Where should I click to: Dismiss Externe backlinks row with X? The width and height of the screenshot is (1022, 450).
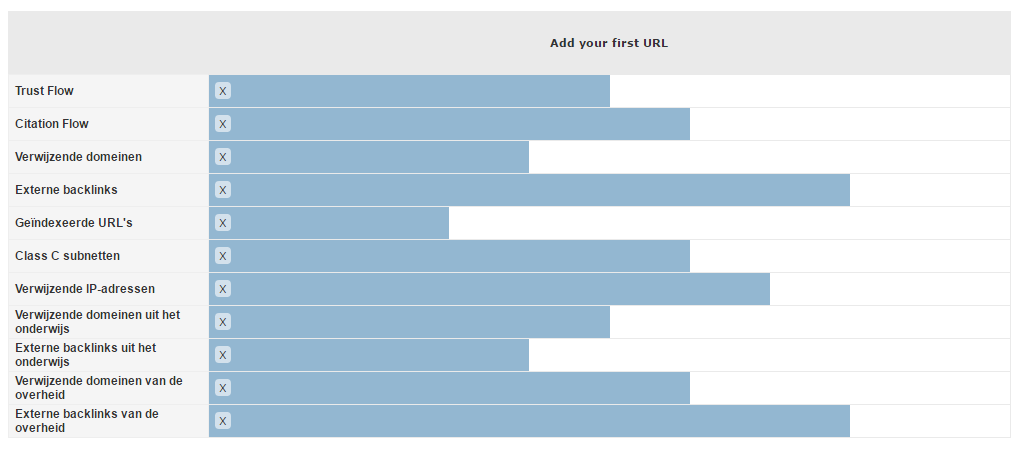click(223, 190)
